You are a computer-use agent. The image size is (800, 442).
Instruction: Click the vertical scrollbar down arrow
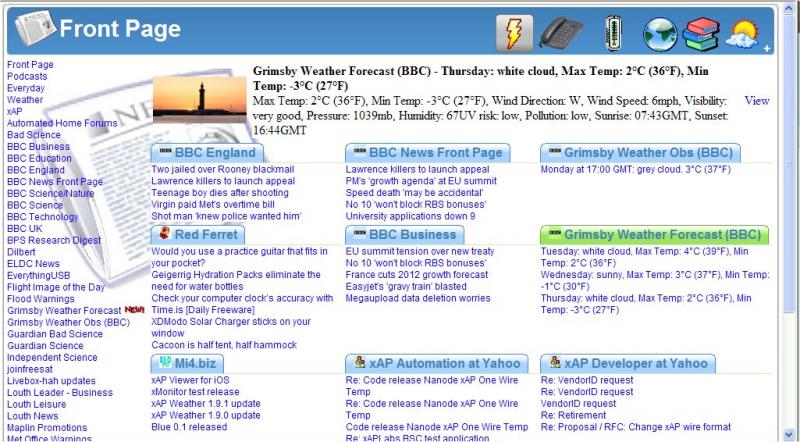[x=790, y=435]
